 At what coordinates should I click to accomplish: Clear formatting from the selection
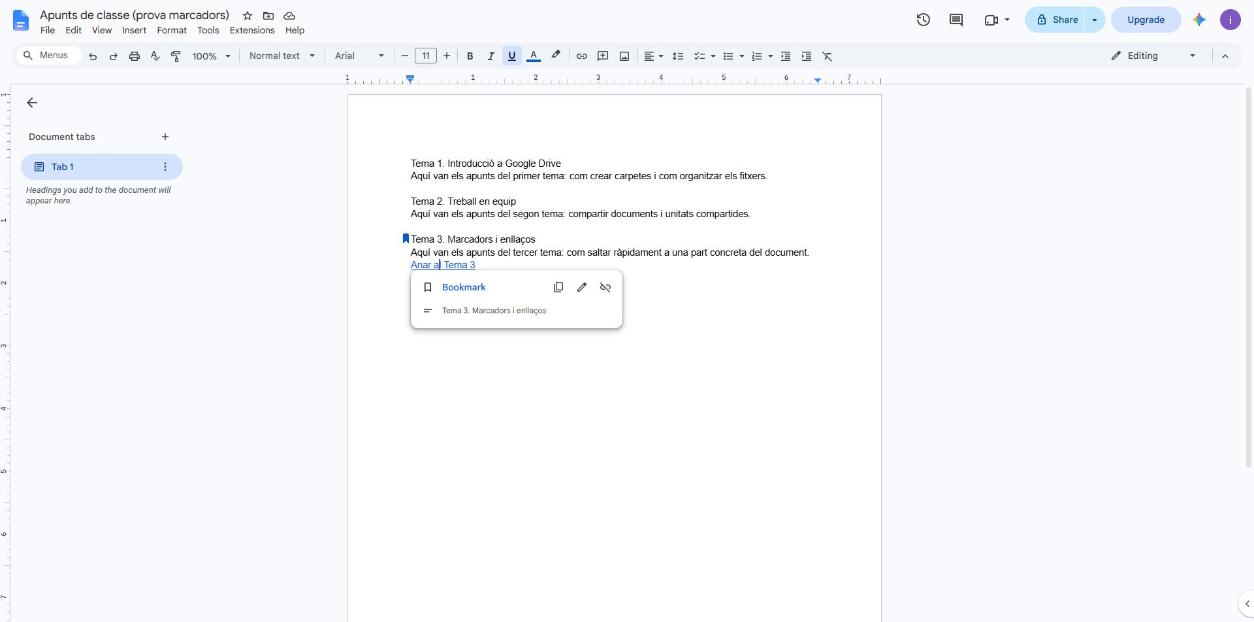827,56
